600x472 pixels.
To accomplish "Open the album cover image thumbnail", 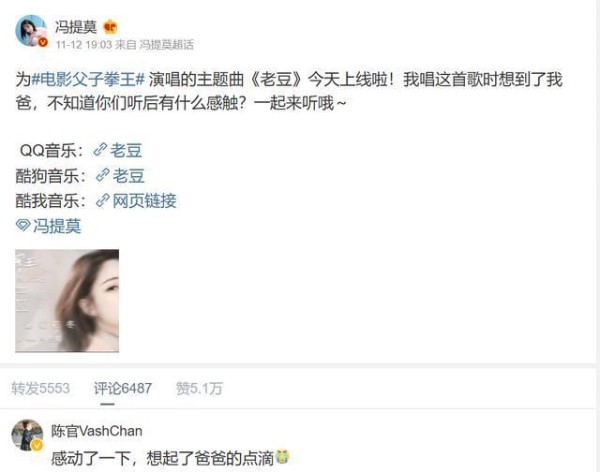I will click(x=67, y=301).
